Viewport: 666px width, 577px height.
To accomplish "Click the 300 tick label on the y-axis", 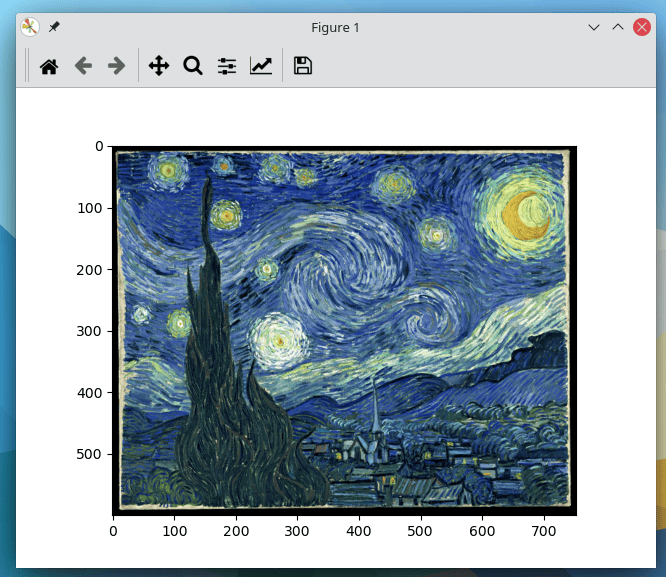I will pos(92,331).
